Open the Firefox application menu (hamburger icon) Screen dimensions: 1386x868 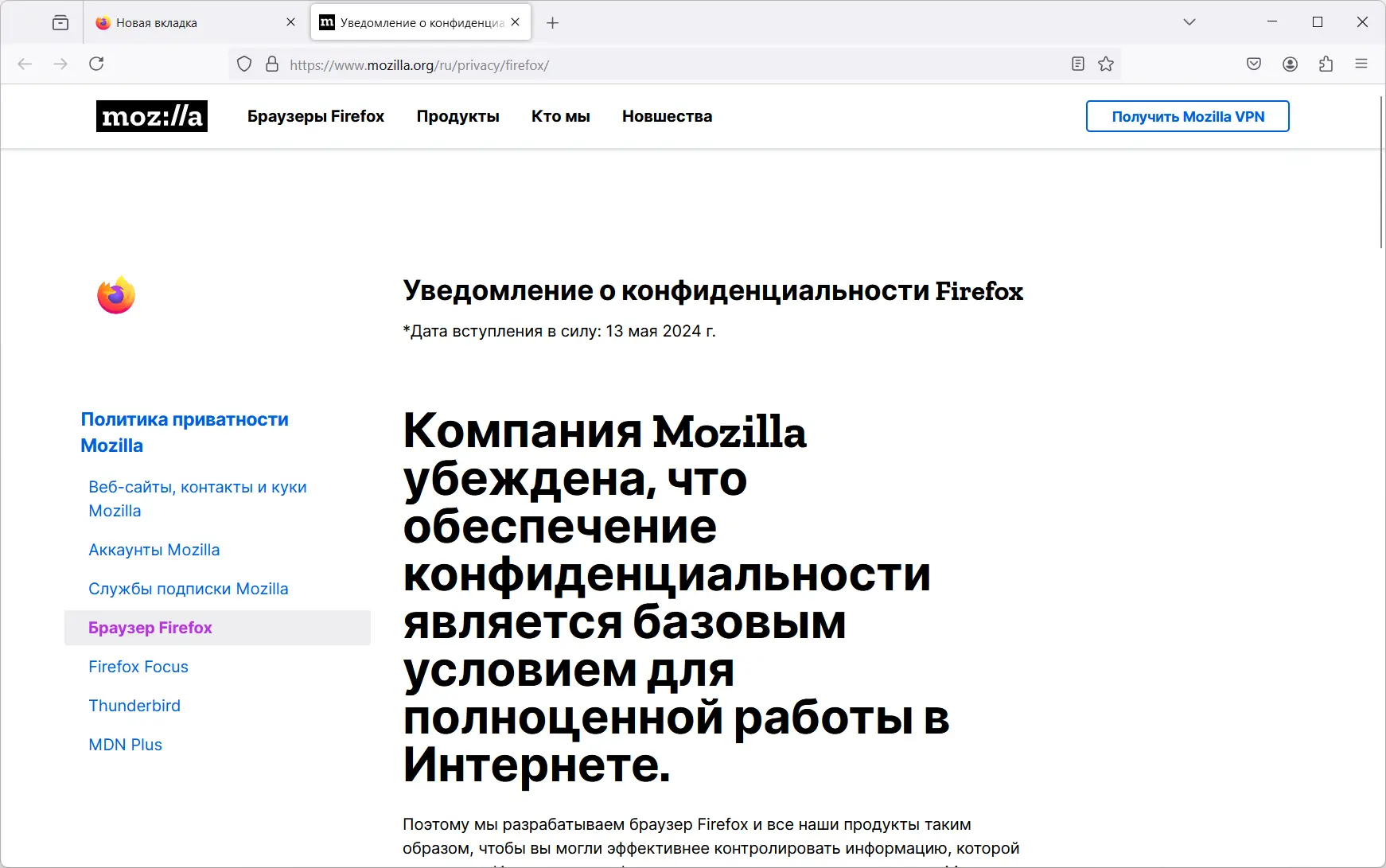click(x=1361, y=64)
